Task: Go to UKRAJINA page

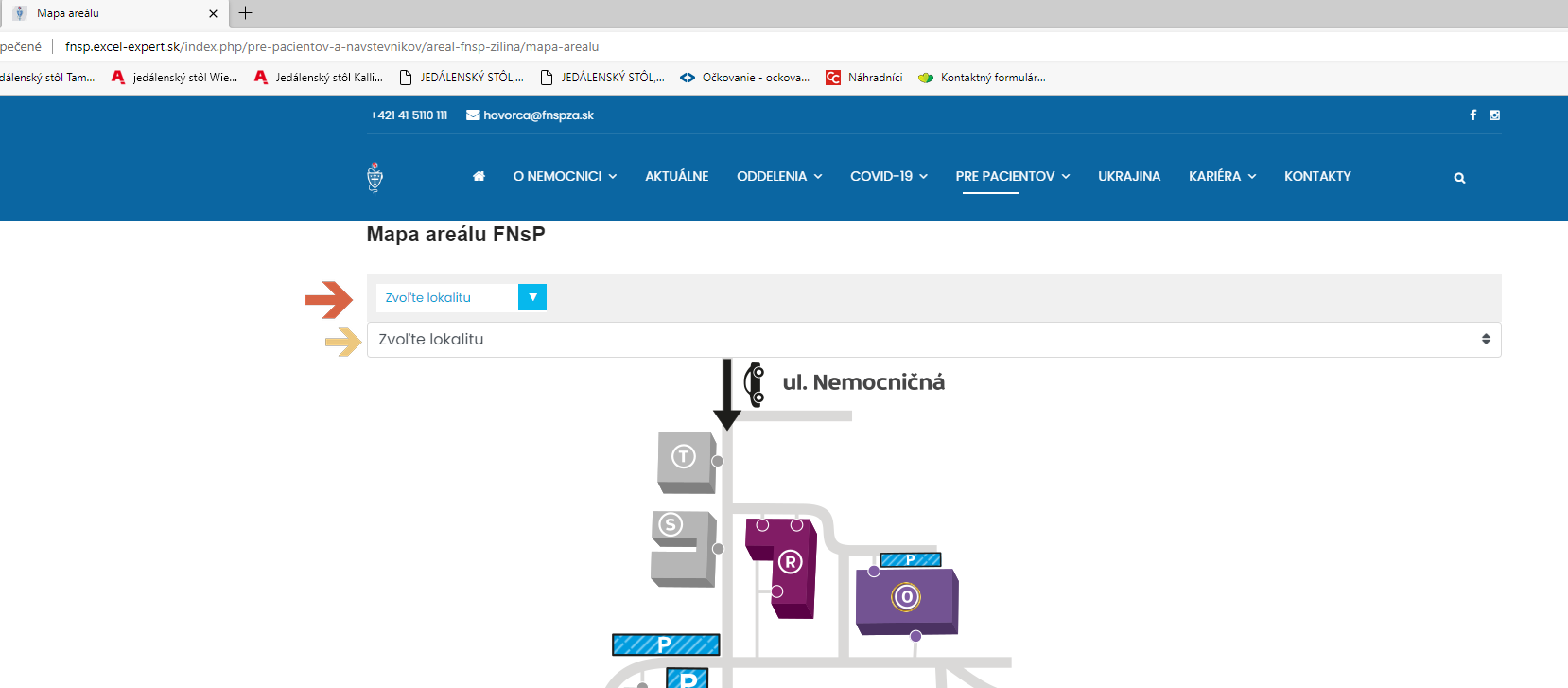Action: (1129, 176)
